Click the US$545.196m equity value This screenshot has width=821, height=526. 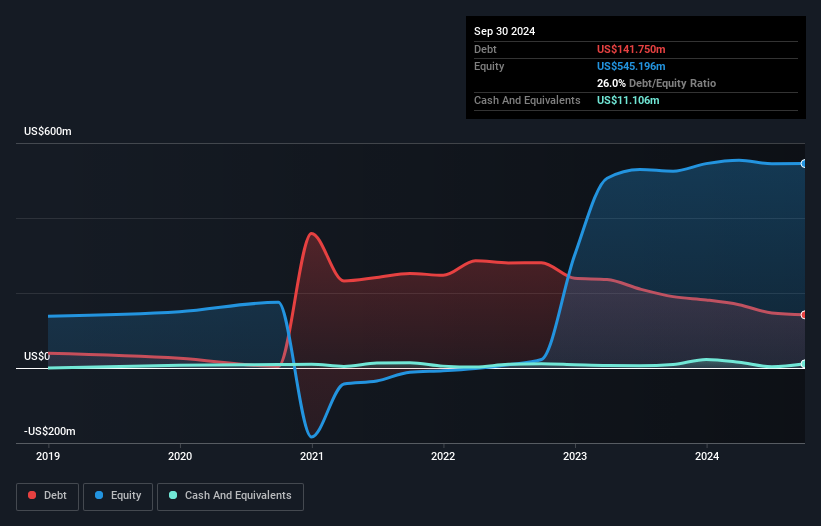click(631, 66)
